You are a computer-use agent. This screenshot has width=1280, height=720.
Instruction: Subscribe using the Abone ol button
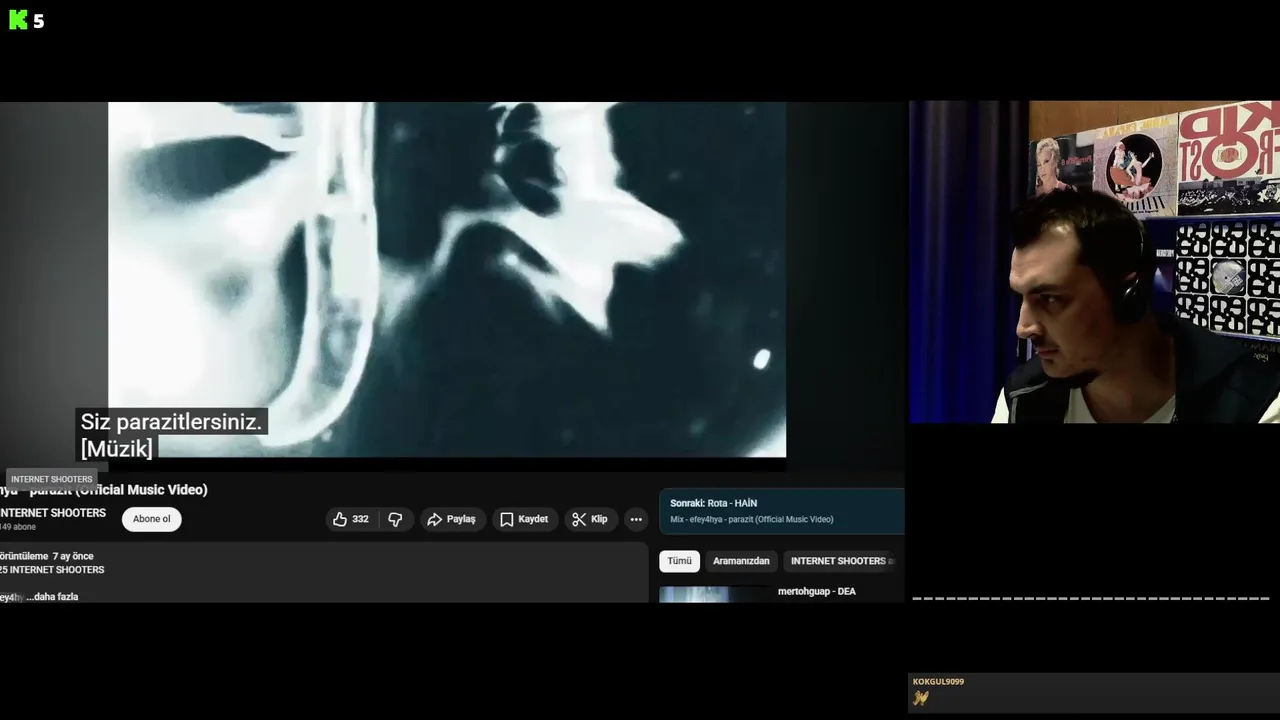[x=152, y=519]
